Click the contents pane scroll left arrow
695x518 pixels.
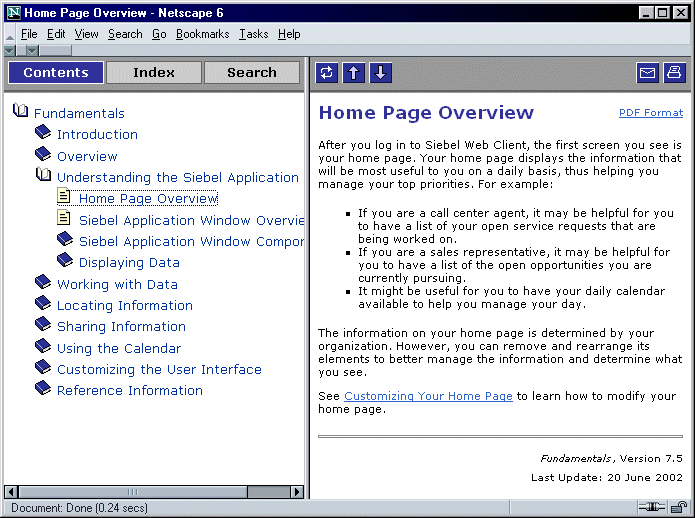12,491
